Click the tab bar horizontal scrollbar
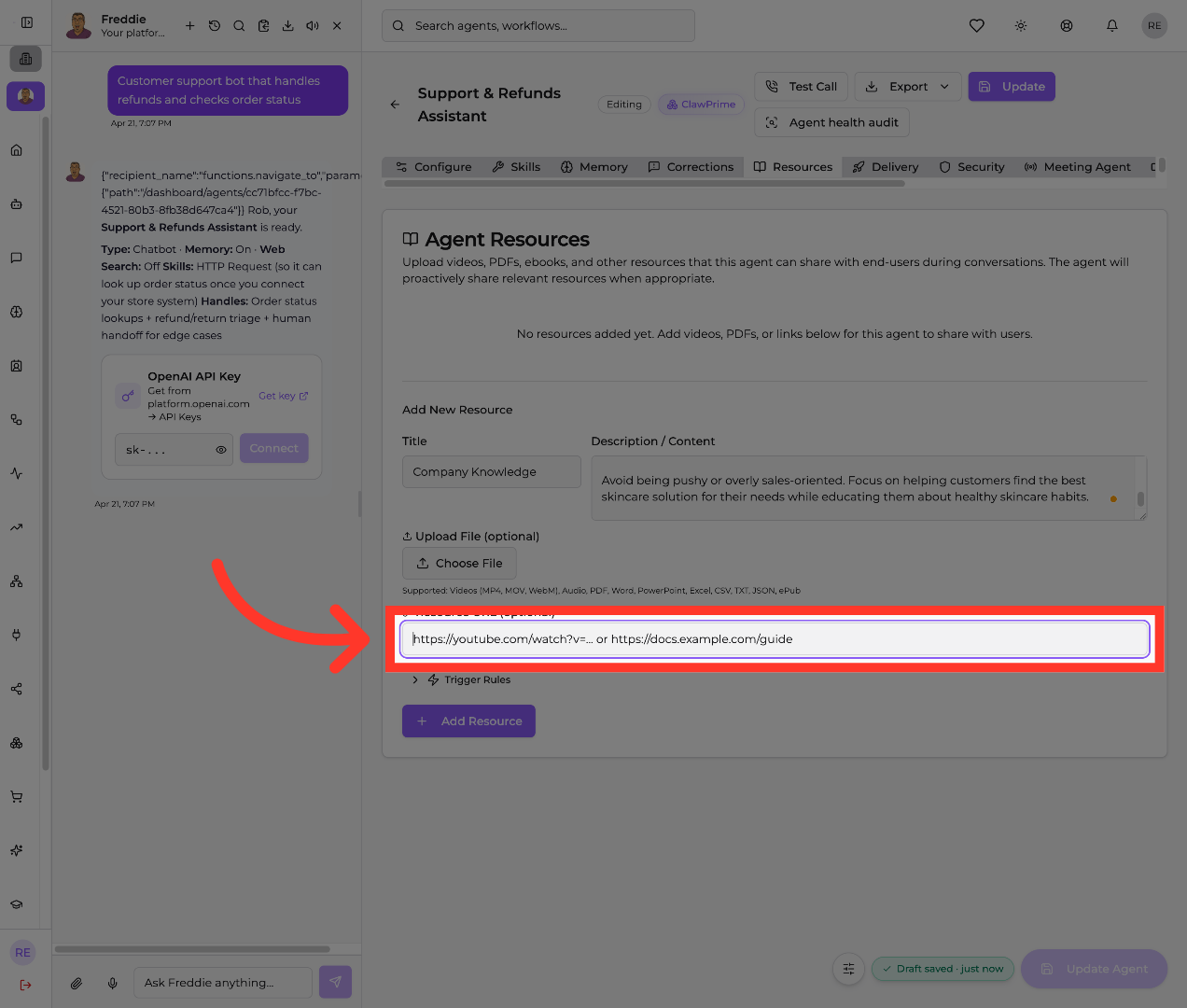The width and height of the screenshot is (1187, 1008). click(645, 184)
